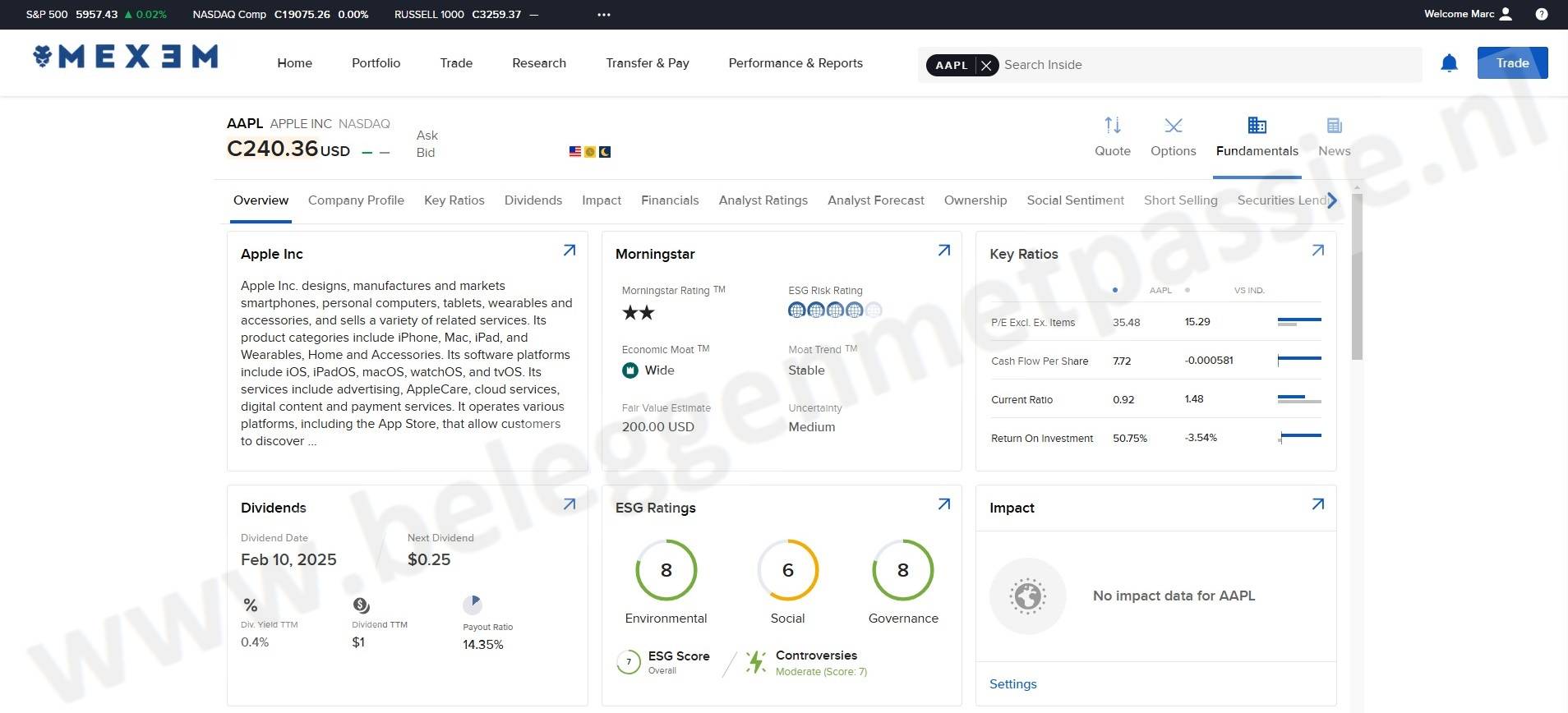Expand the Key Ratios card

tap(1318, 251)
